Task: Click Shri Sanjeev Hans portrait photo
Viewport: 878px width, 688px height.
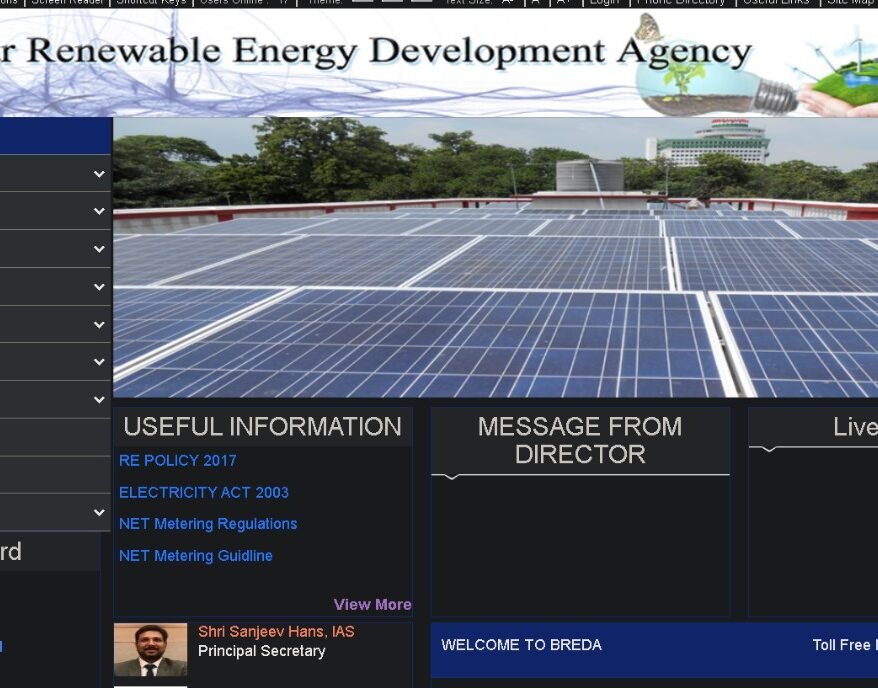Action: [x=150, y=650]
